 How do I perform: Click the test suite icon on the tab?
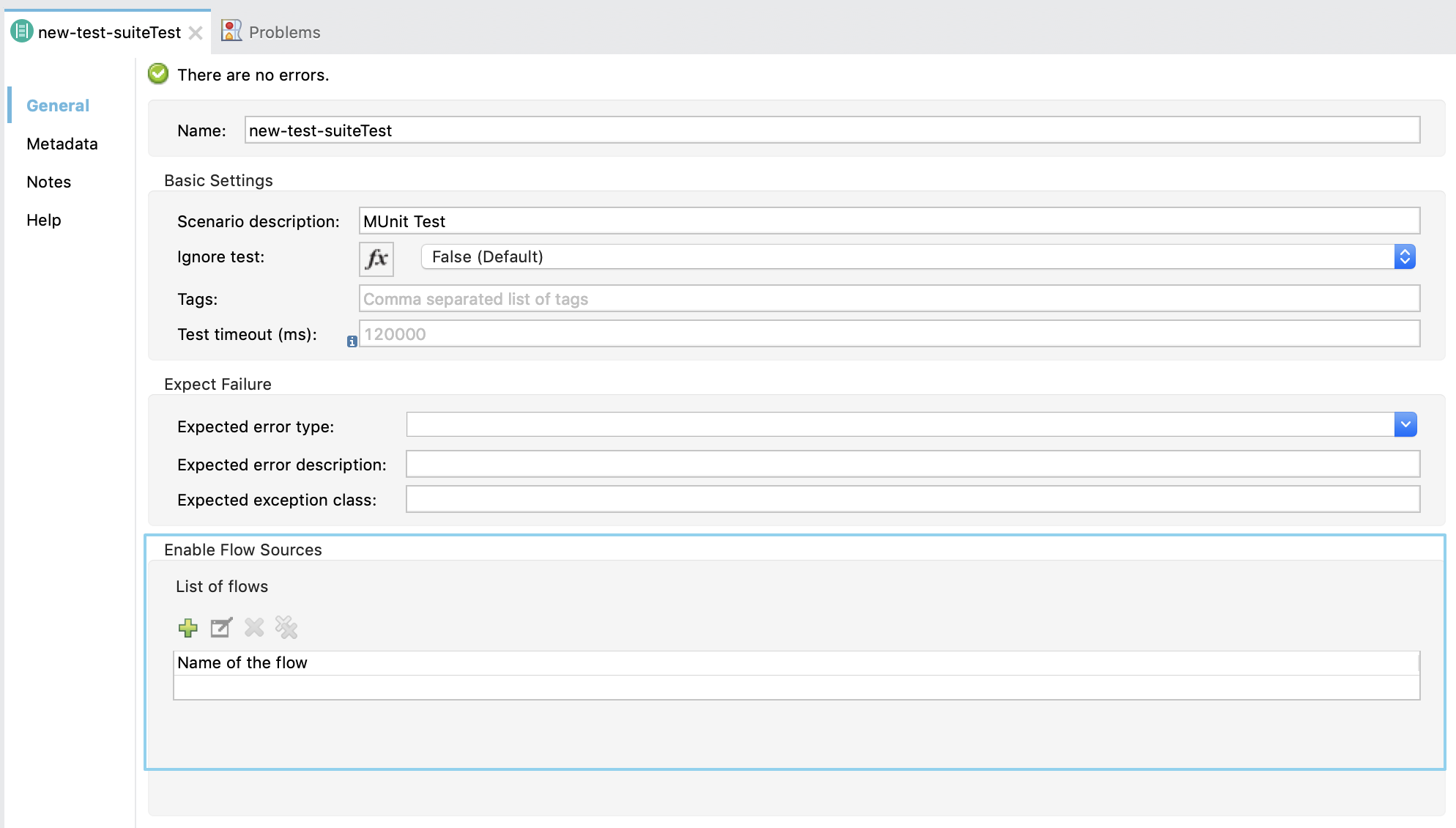(22, 32)
